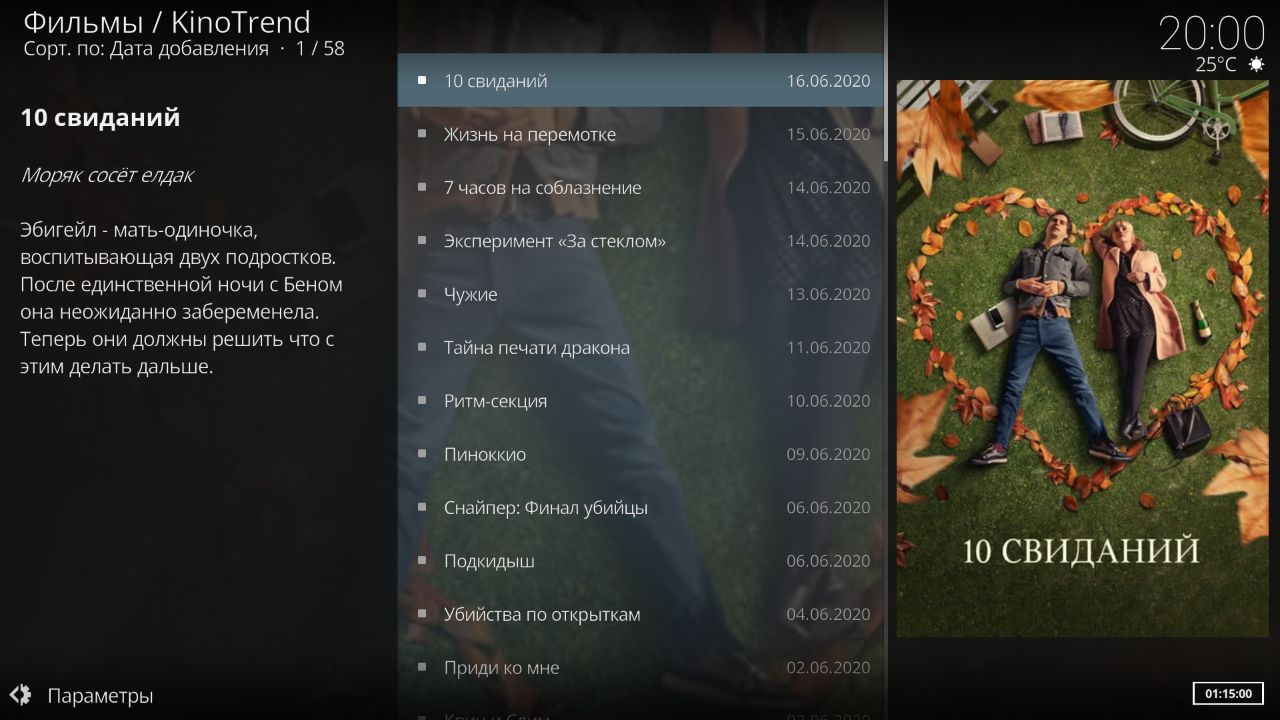Click the 10 свиданий poster thumbnail

tap(1082, 358)
